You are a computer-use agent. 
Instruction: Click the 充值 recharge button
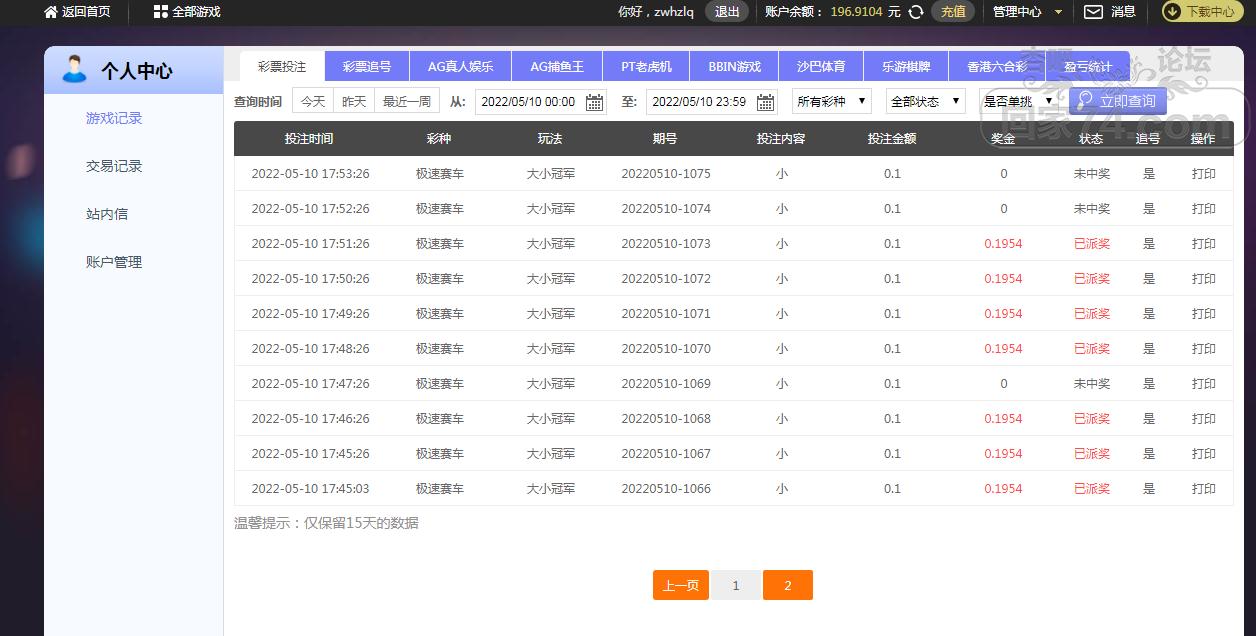tap(953, 12)
